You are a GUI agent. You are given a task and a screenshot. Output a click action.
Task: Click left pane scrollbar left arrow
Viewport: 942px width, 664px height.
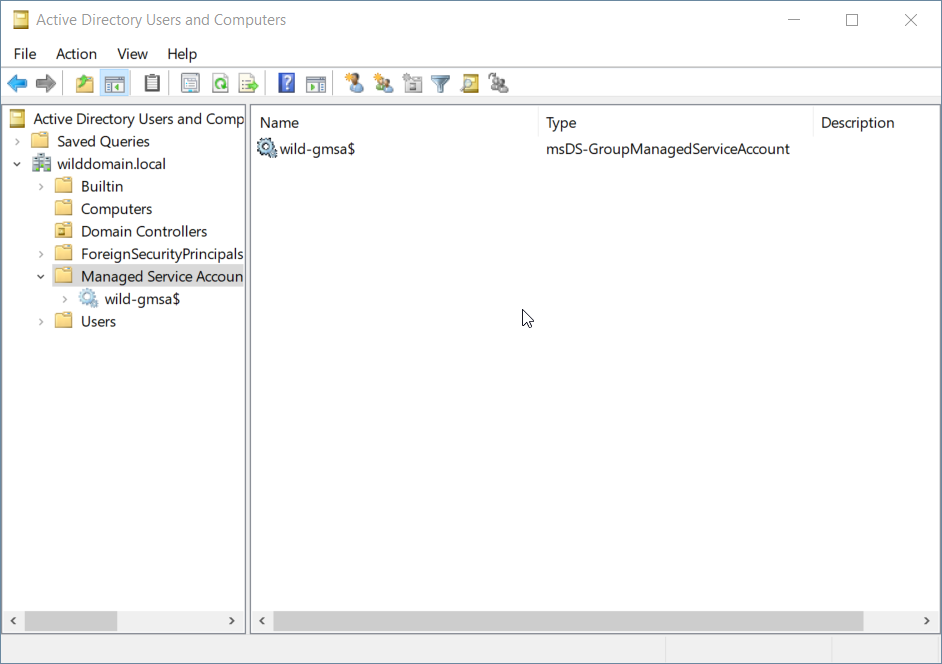tap(13, 621)
